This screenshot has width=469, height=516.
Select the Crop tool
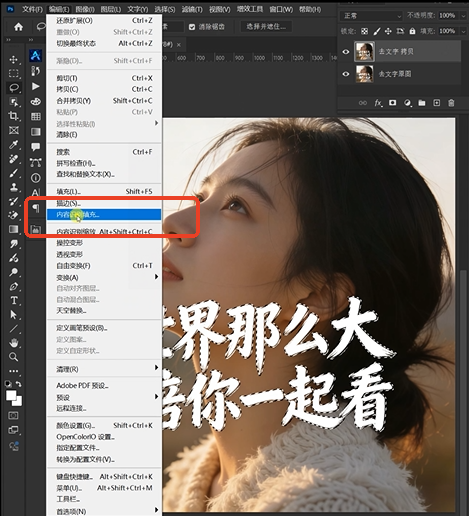(13, 116)
